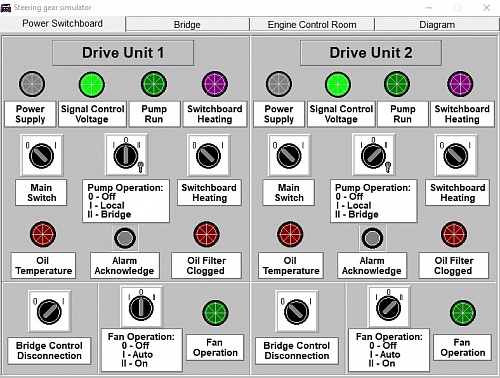Click the Drive Unit 2 header
The height and width of the screenshot is (378, 500).
[371, 53]
